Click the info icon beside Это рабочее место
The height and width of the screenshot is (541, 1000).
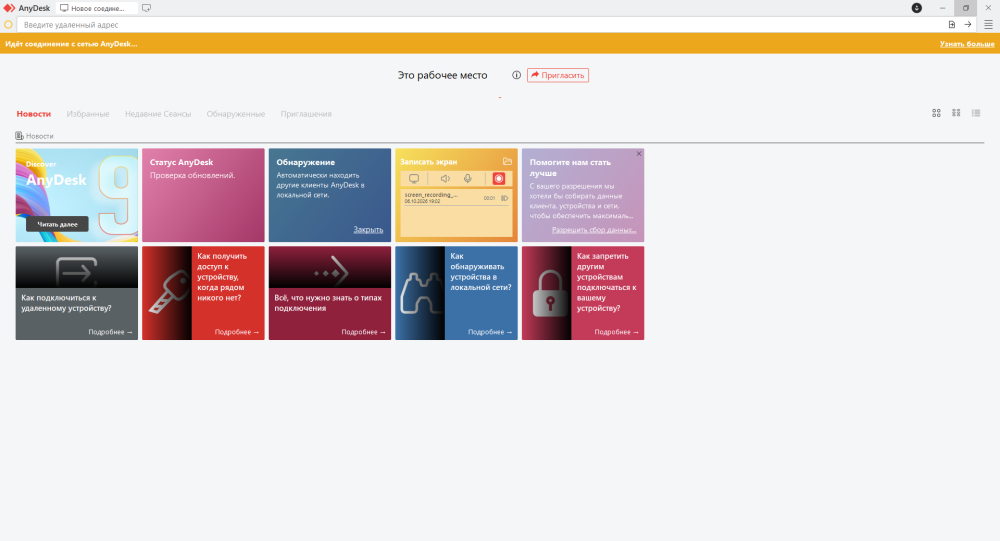tap(516, 75)
